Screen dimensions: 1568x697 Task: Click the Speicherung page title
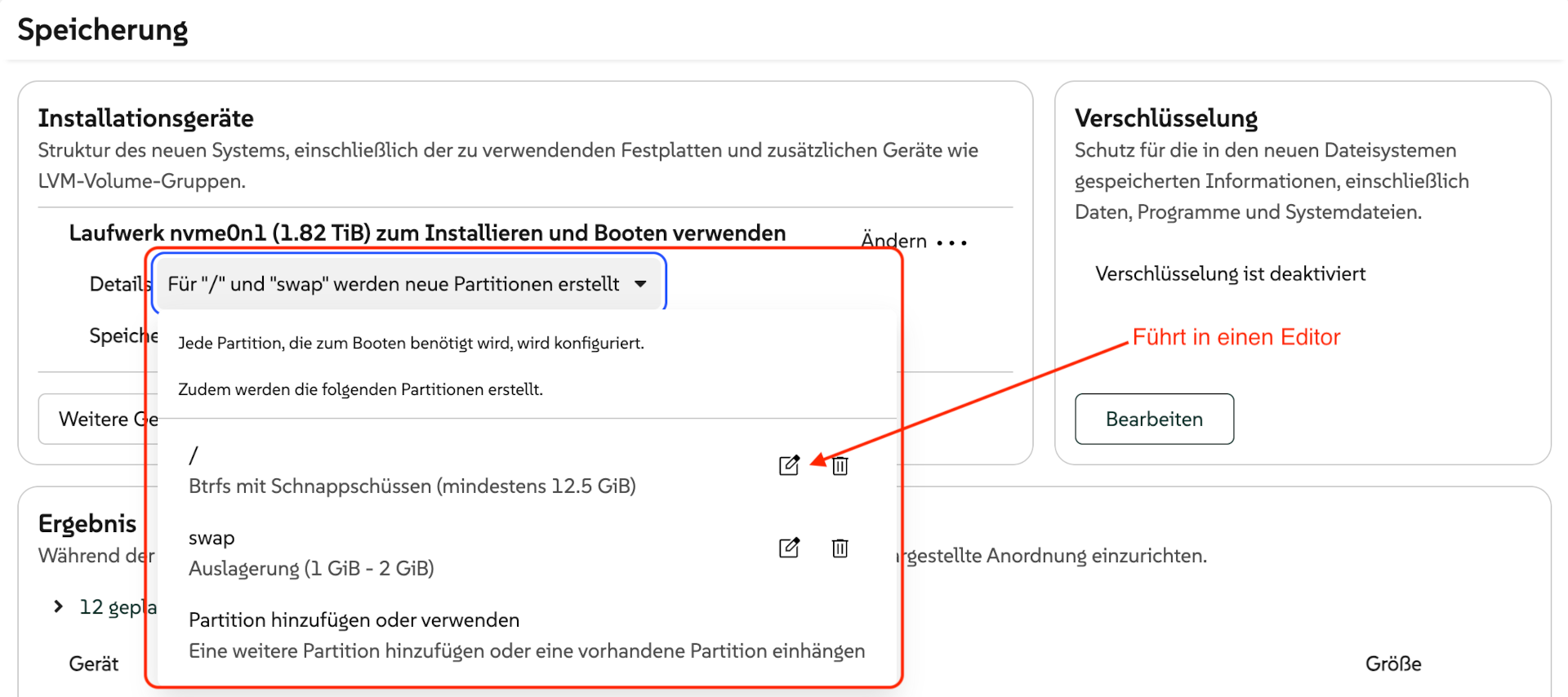[103, 30]
